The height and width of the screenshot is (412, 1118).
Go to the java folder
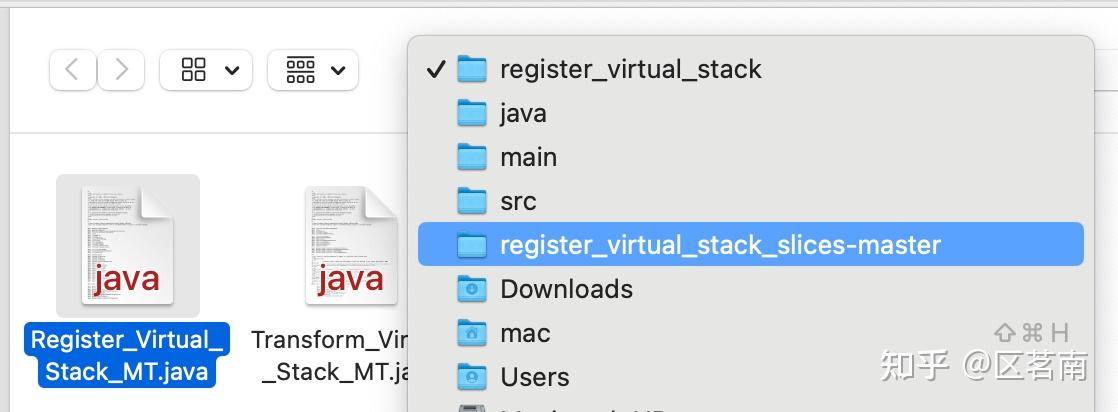coord(523,113)
